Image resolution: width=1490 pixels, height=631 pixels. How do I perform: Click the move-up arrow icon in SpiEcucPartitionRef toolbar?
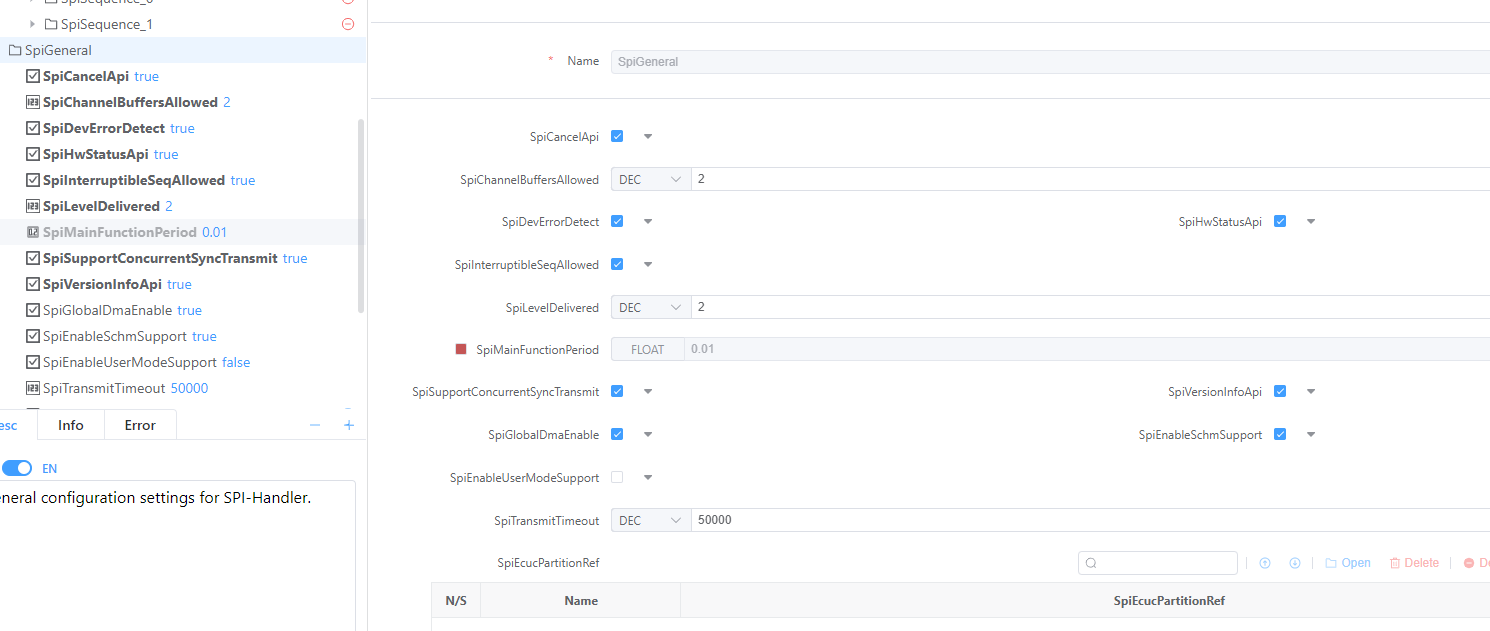1265,563
